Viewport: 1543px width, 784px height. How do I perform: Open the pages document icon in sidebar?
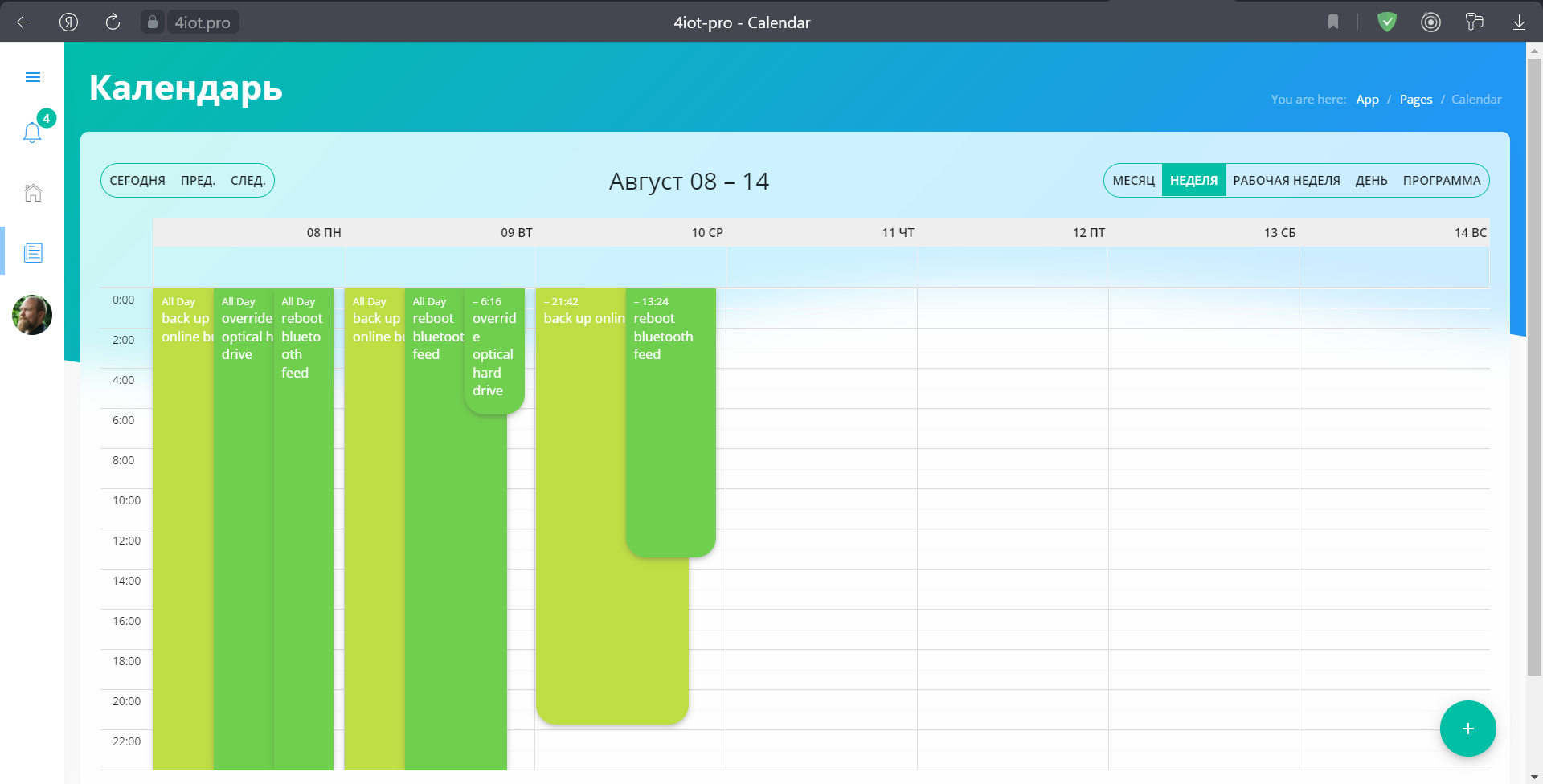pyautogui.click(x=33, y=253)
